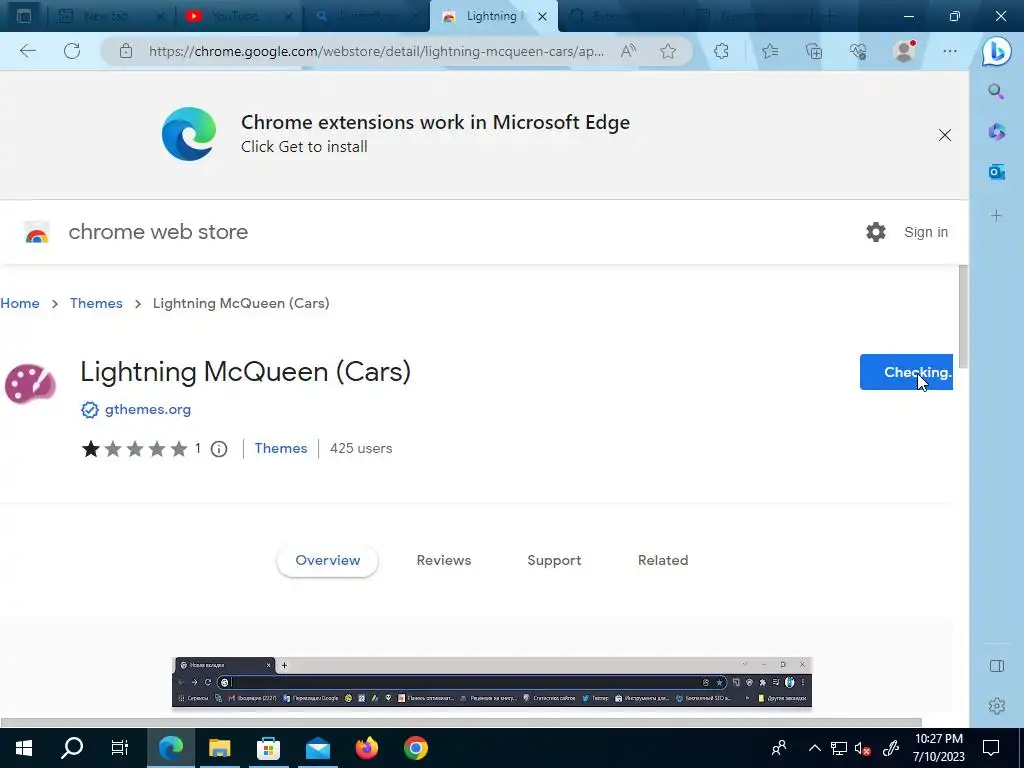Click the taskbar clock showing 10:27 PM
The width and height of the screenshot is (1024, 768).
[938, 748]
